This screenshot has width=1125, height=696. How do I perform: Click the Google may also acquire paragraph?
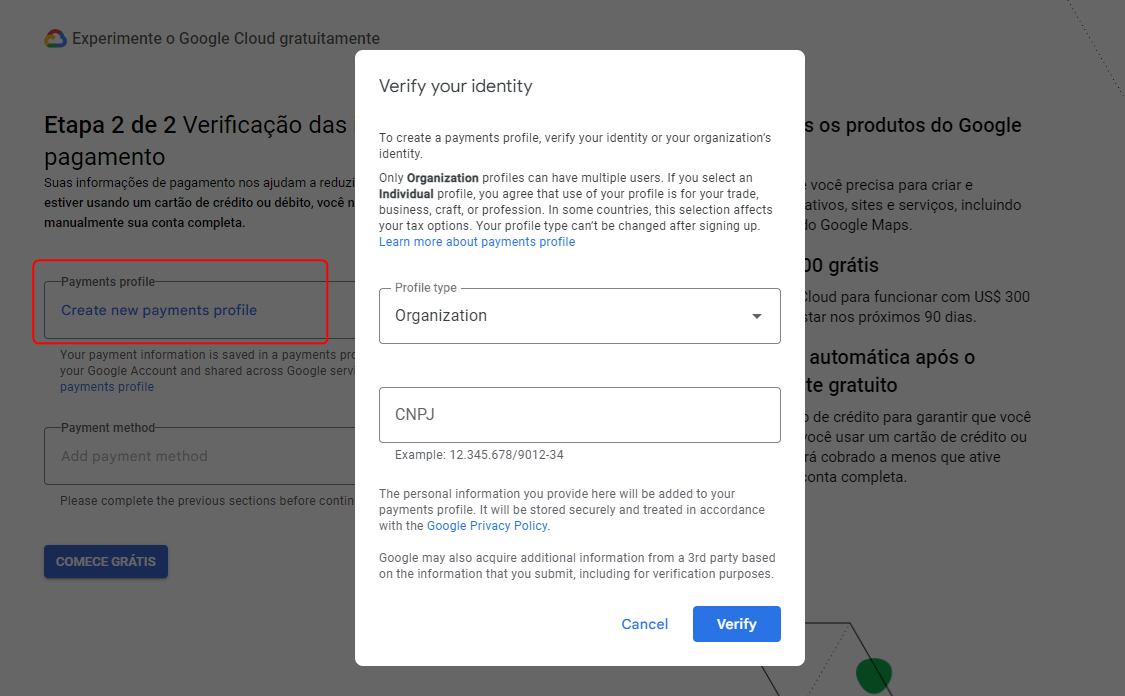click(577, 565)
